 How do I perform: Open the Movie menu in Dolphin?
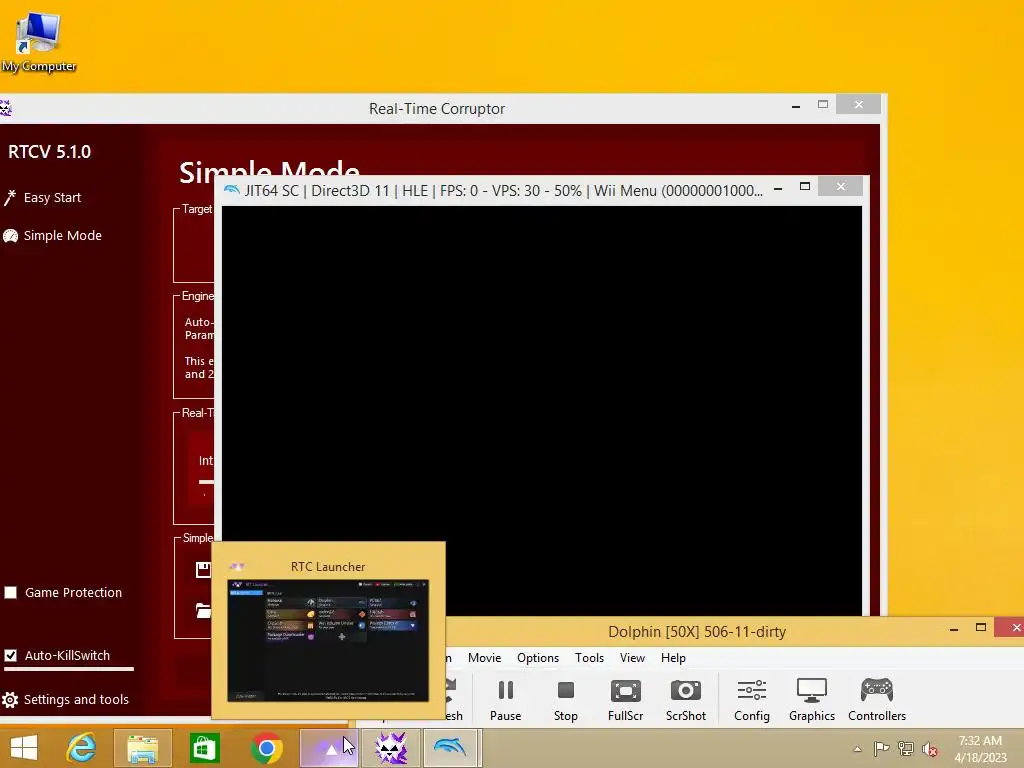(x=485, y=658)
